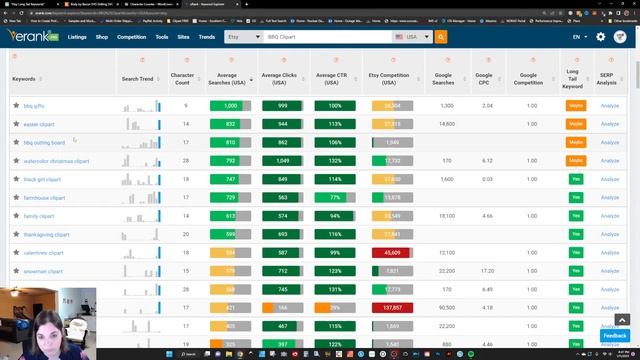Click the Spotify taskbar icon
The width and height of the screenshot is (640, 360).
471,354
